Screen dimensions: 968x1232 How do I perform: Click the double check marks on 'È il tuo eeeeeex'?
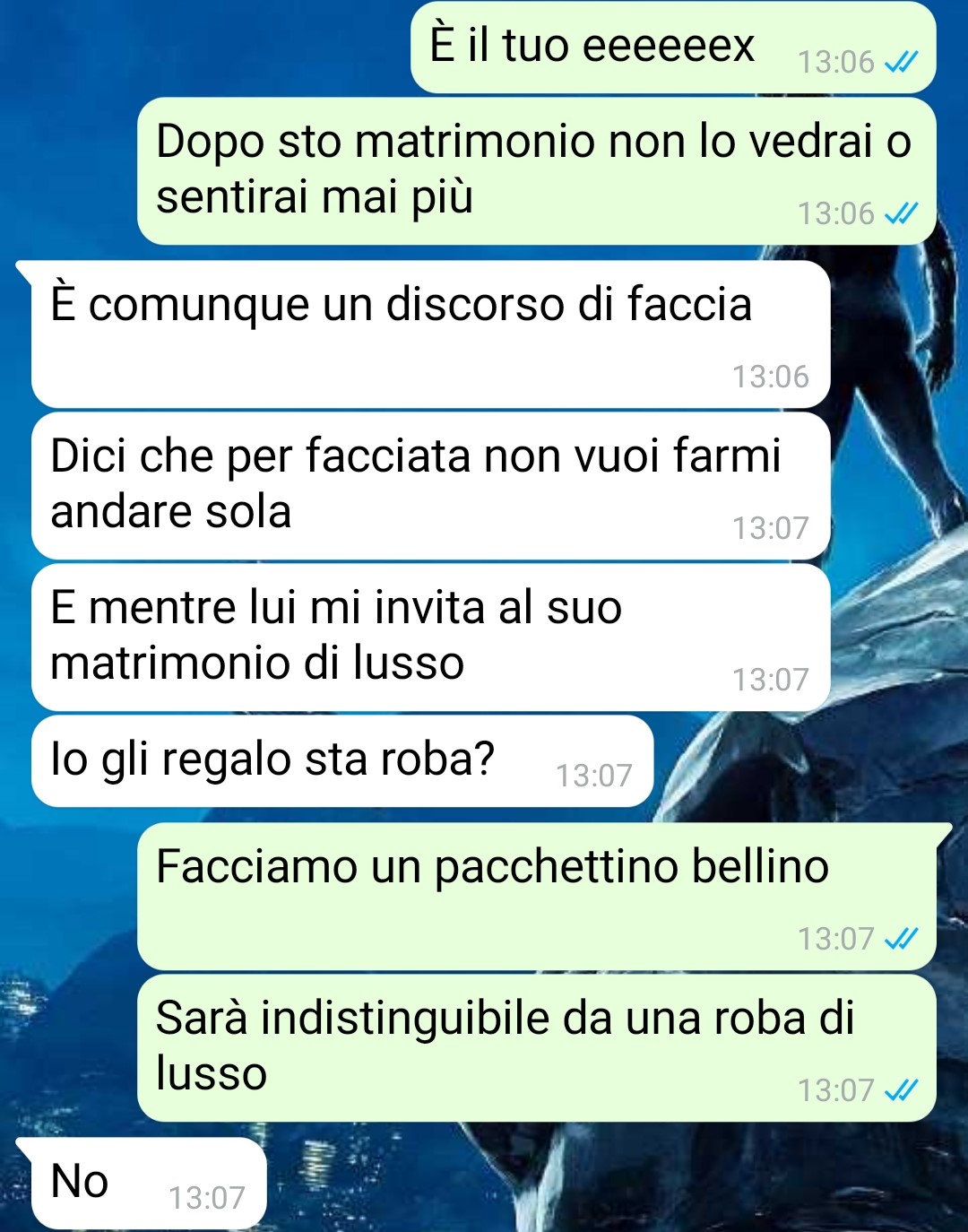pyautogui.click(x=901, y=62)
